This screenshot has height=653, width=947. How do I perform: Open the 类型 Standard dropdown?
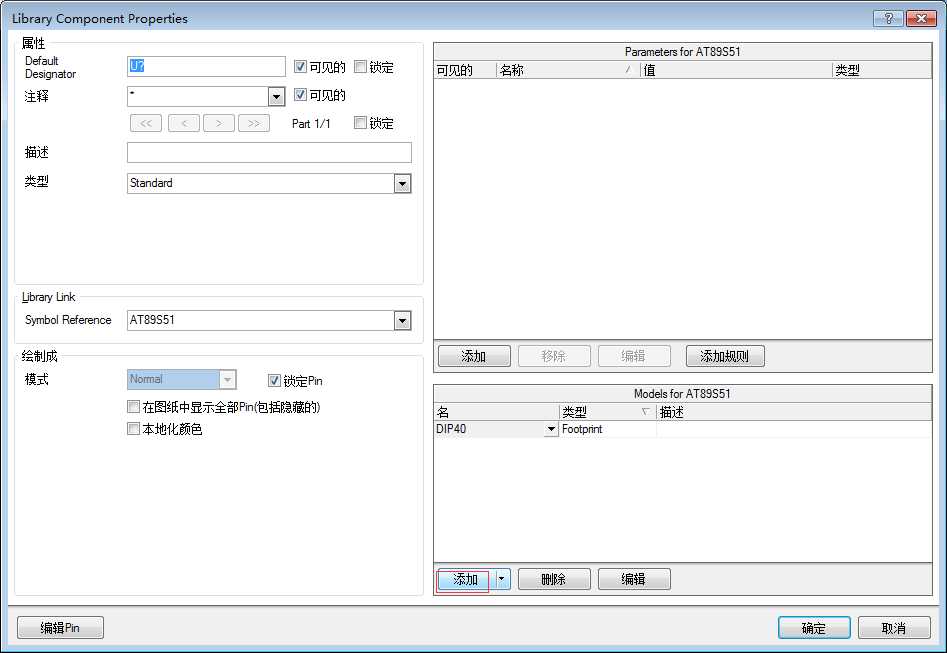(402, 184)
